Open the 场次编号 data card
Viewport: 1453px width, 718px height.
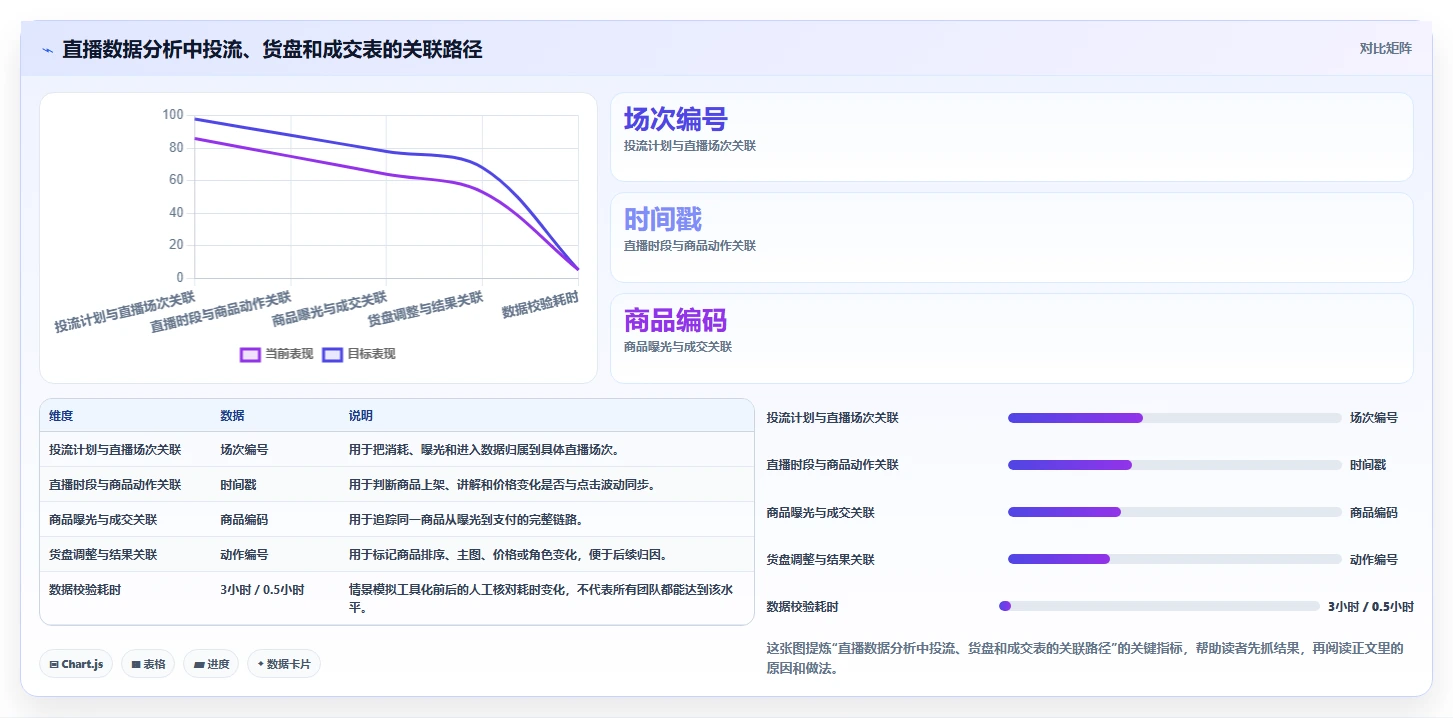pyautogui.click(x=1011, y=137)
